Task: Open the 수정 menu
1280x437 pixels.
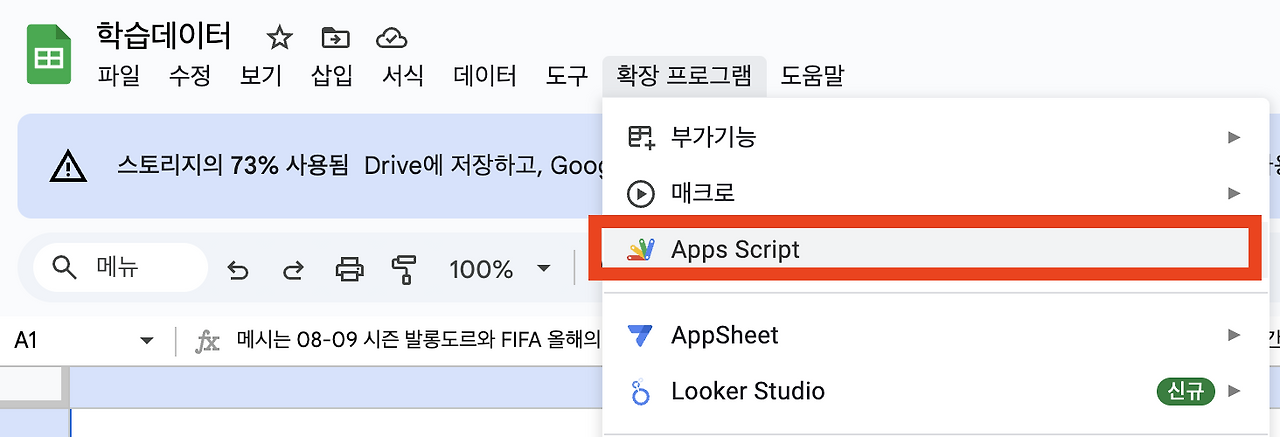Action: (x=190, y=76)
